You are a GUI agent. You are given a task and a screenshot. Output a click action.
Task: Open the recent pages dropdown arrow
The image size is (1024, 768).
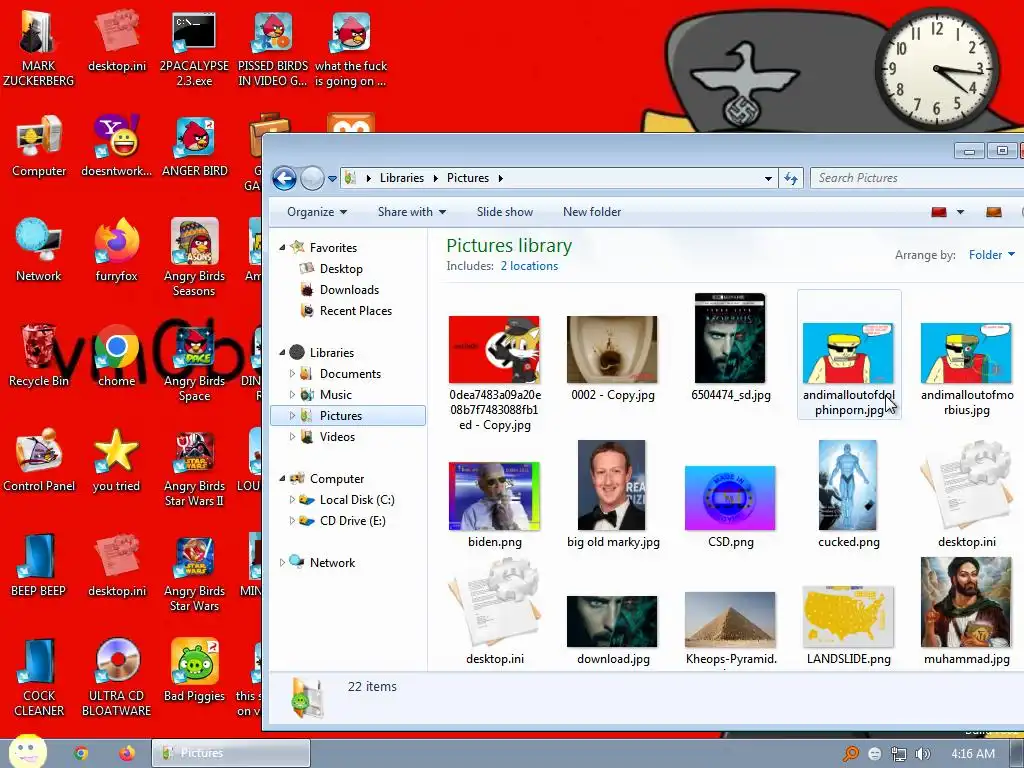click(332, 178)
